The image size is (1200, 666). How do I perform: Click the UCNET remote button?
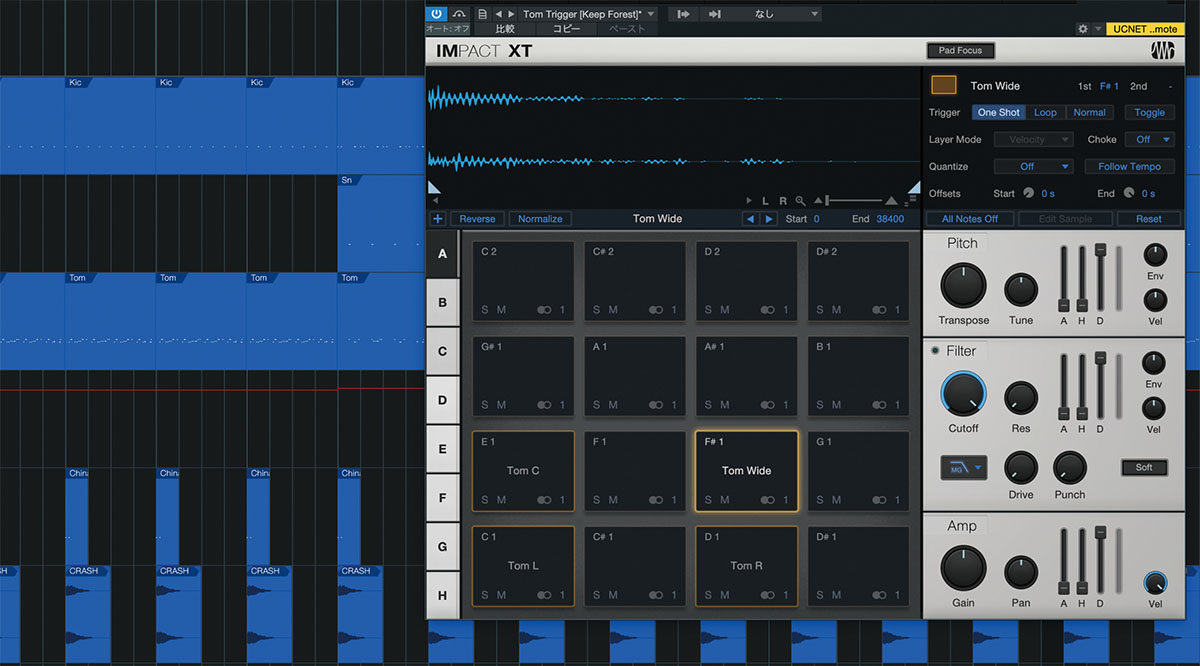(x=1145, y=29)
